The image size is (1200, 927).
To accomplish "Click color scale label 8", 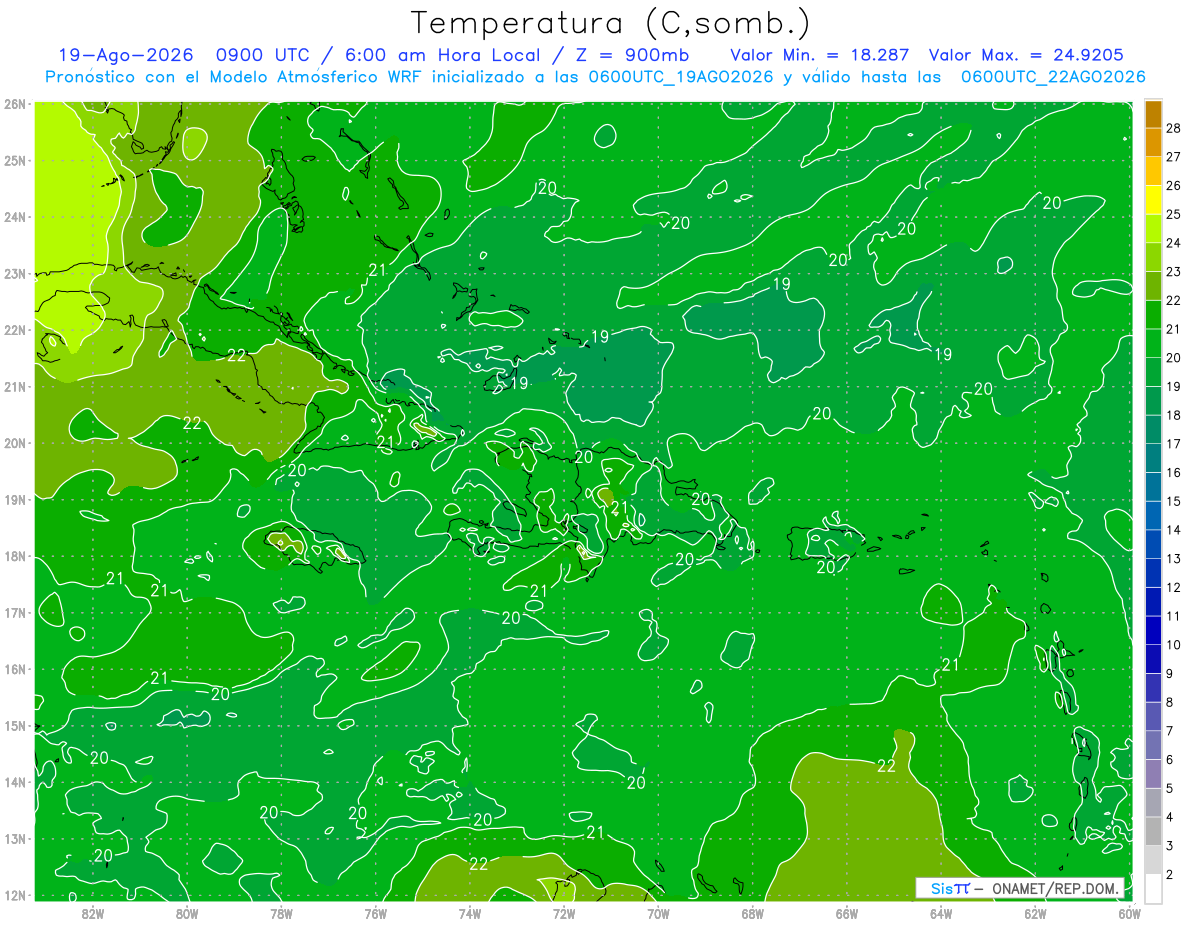I will click(1171, 702).
